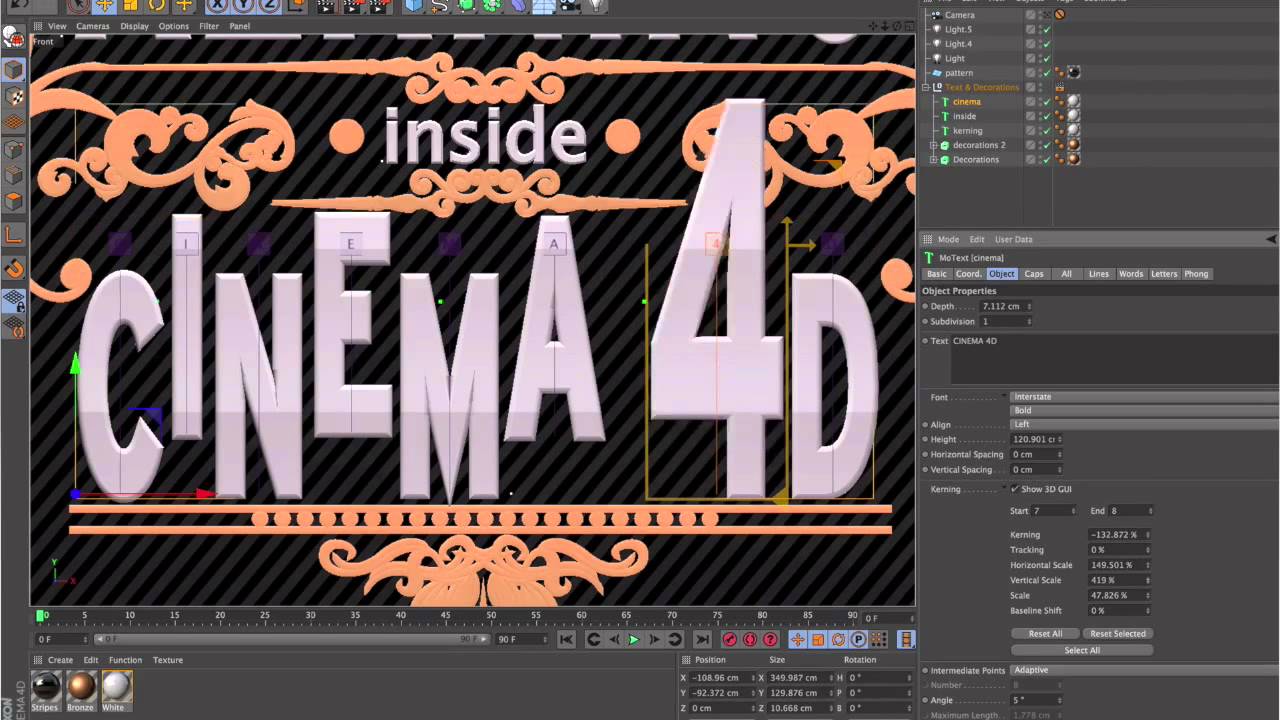The width and height of the screenshot is (1280, 720).
Task: Select the Texture mode checkered cube icon
Action: click(x=14, y=97)
